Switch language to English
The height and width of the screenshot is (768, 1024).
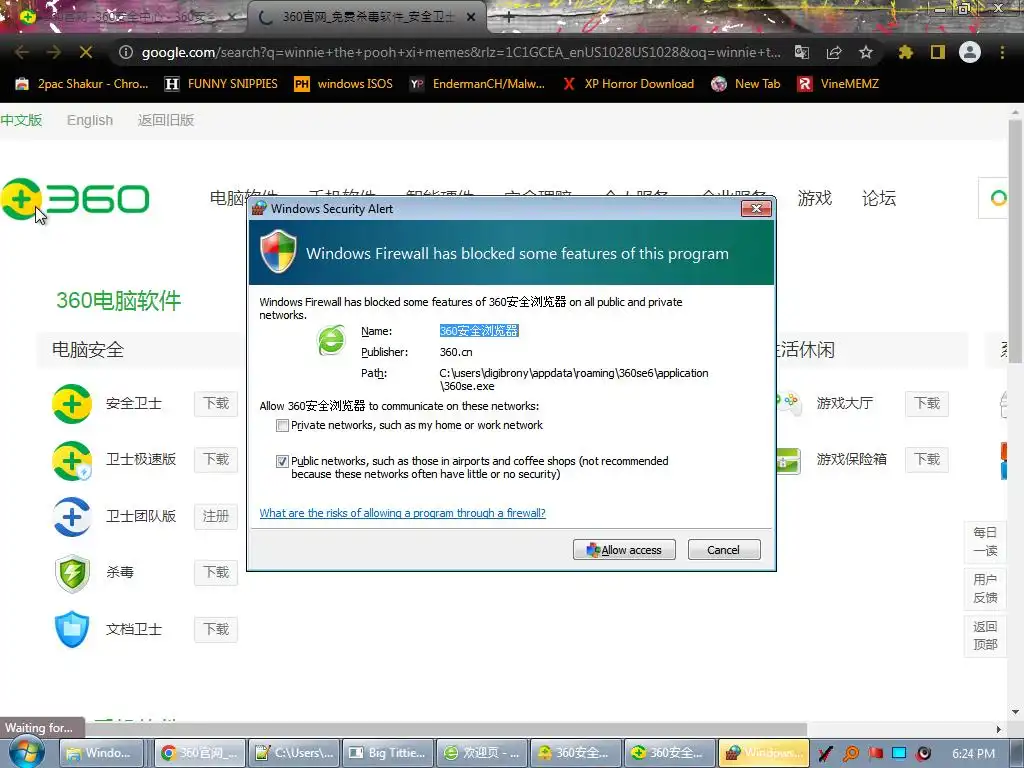90,120
